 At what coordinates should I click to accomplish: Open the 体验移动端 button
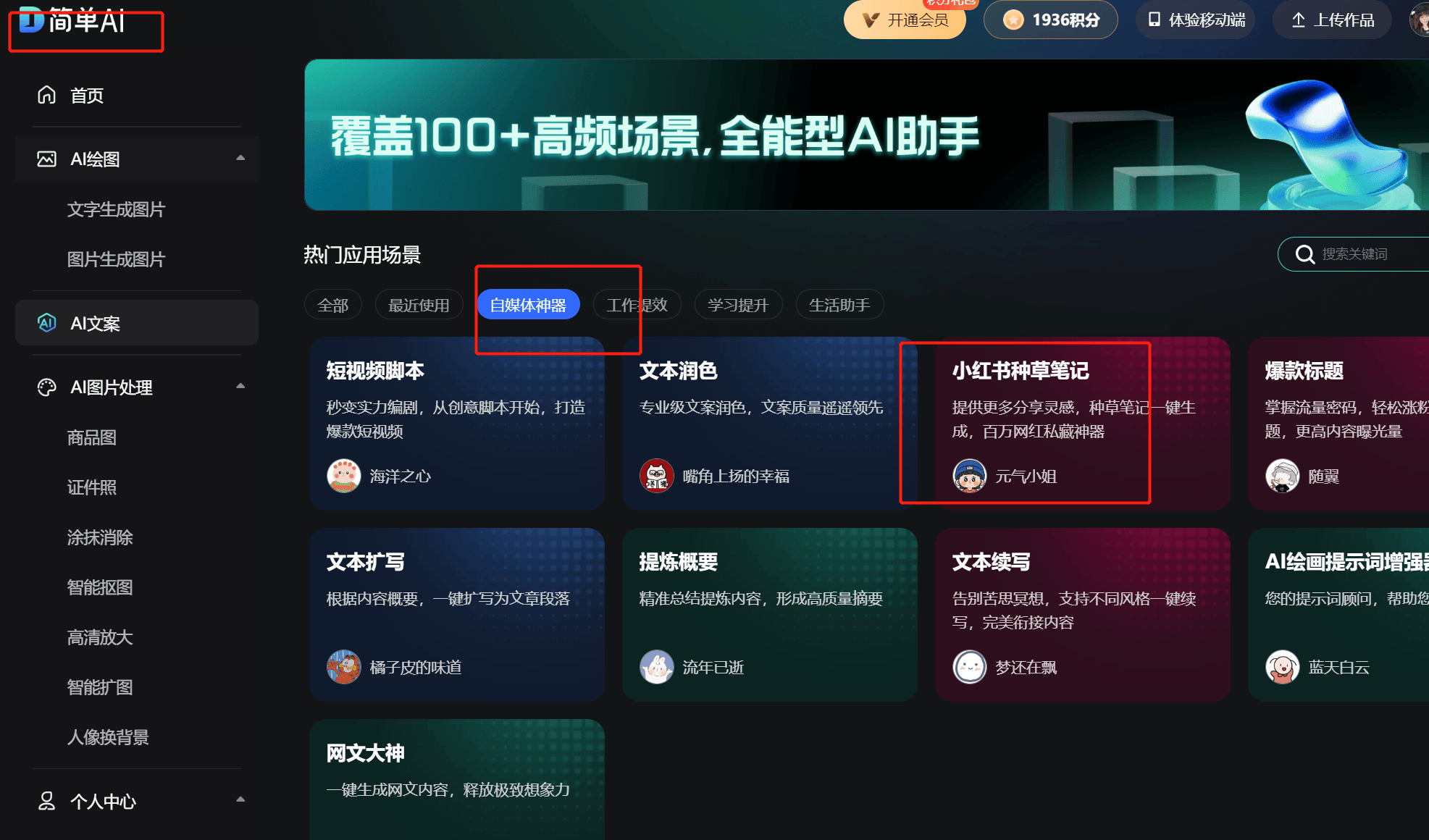pos(1195,20)
